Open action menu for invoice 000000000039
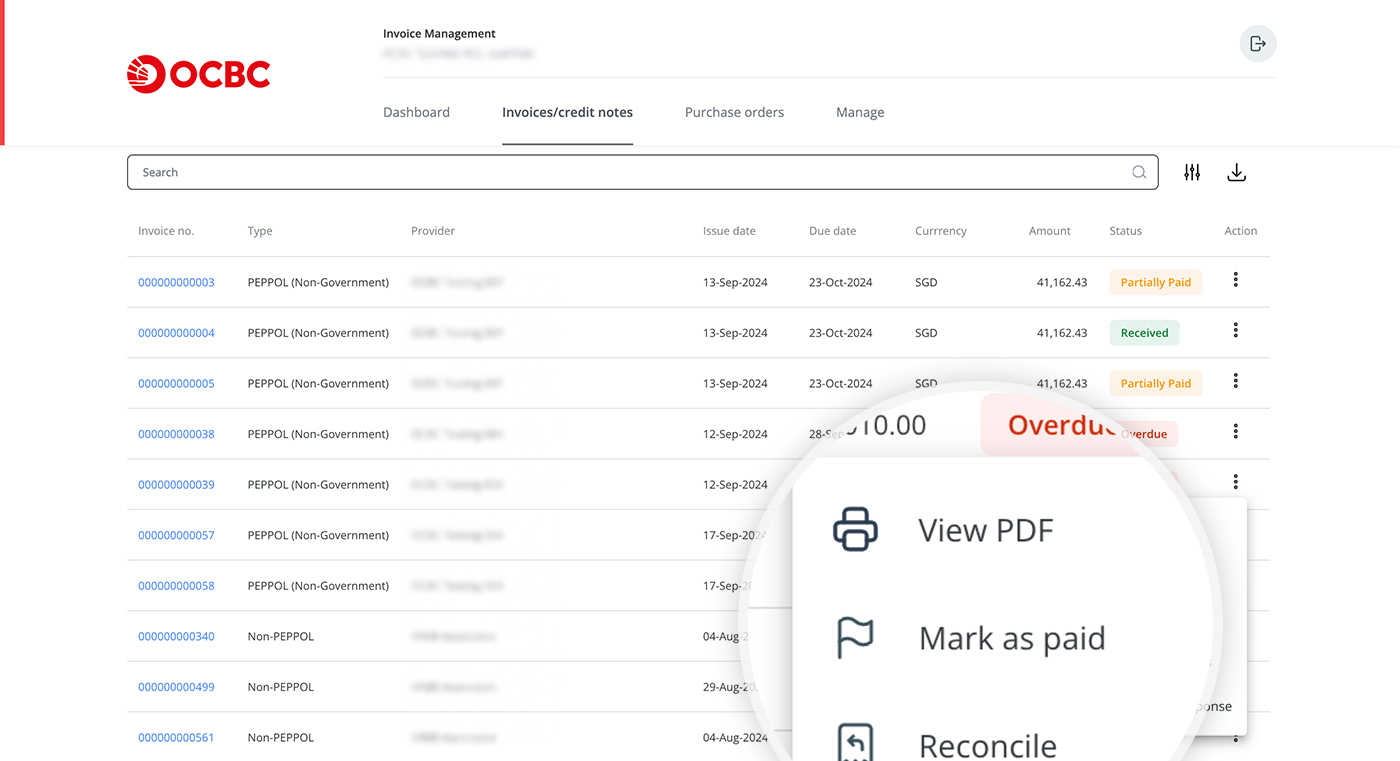 tap(1236, 482)
